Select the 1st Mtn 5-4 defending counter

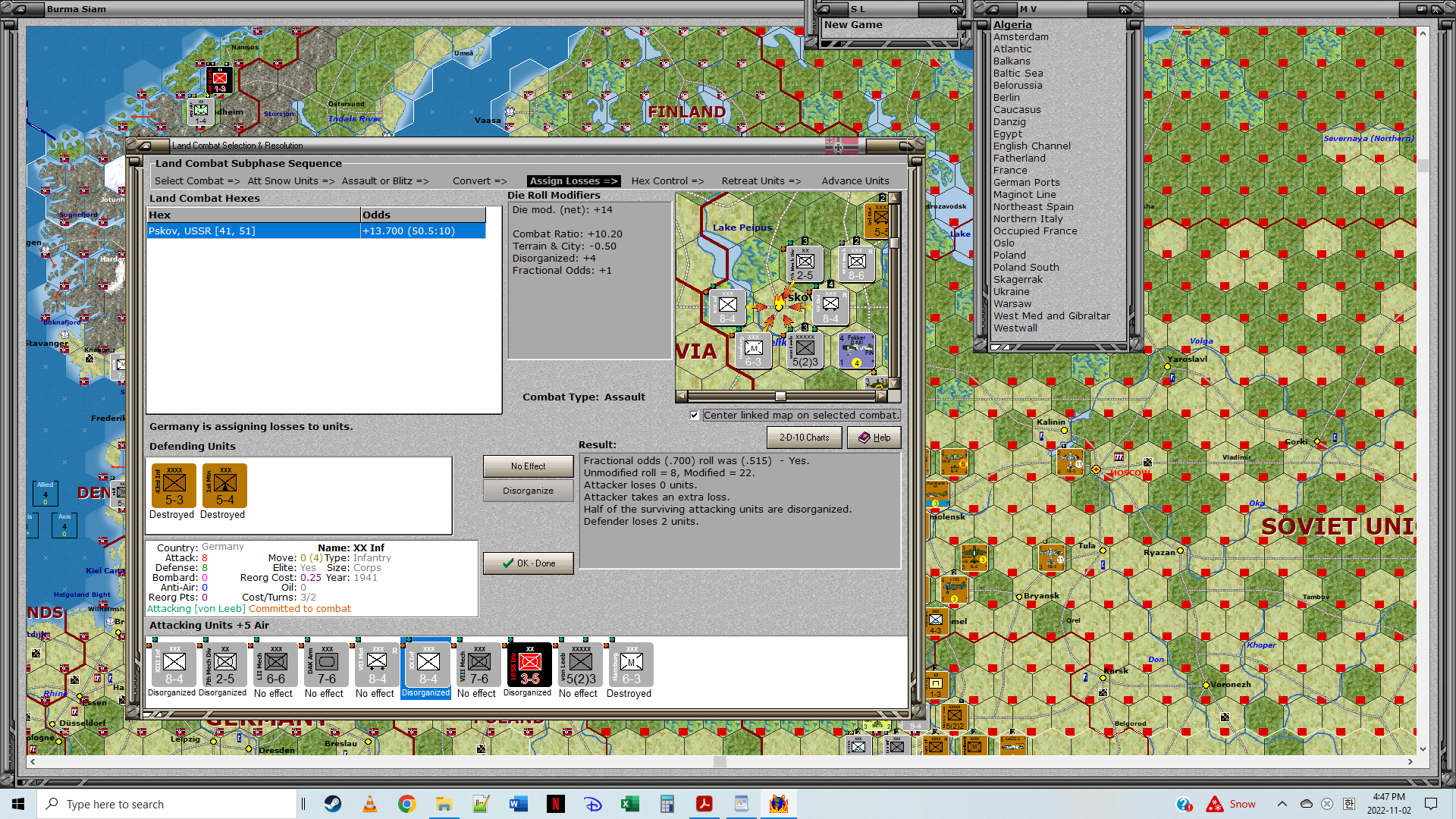pyautogui.click(x=224, y=485)
